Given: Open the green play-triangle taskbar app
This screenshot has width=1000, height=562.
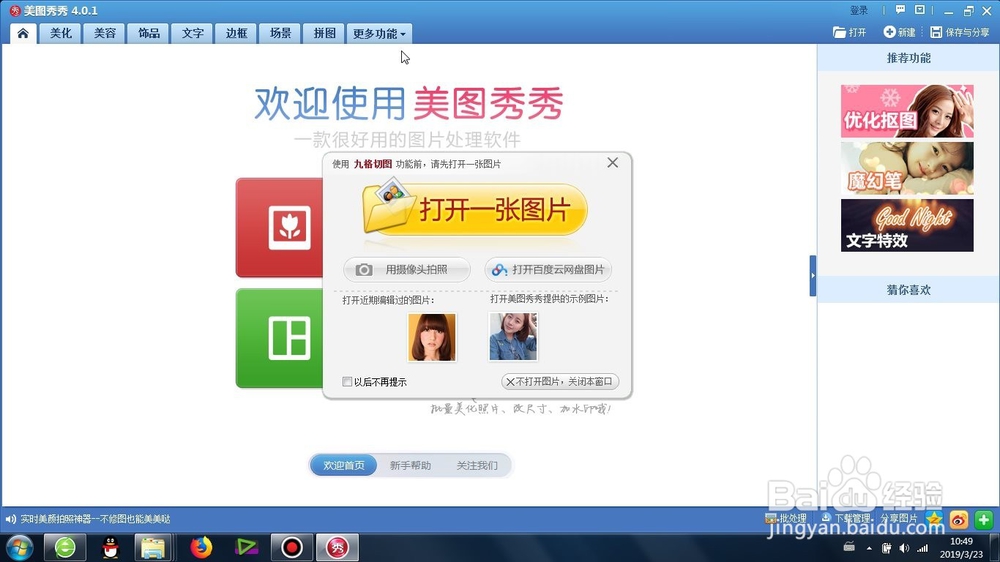Looking at the screenshot, I should pyautogui.click(x=246, y=547).
